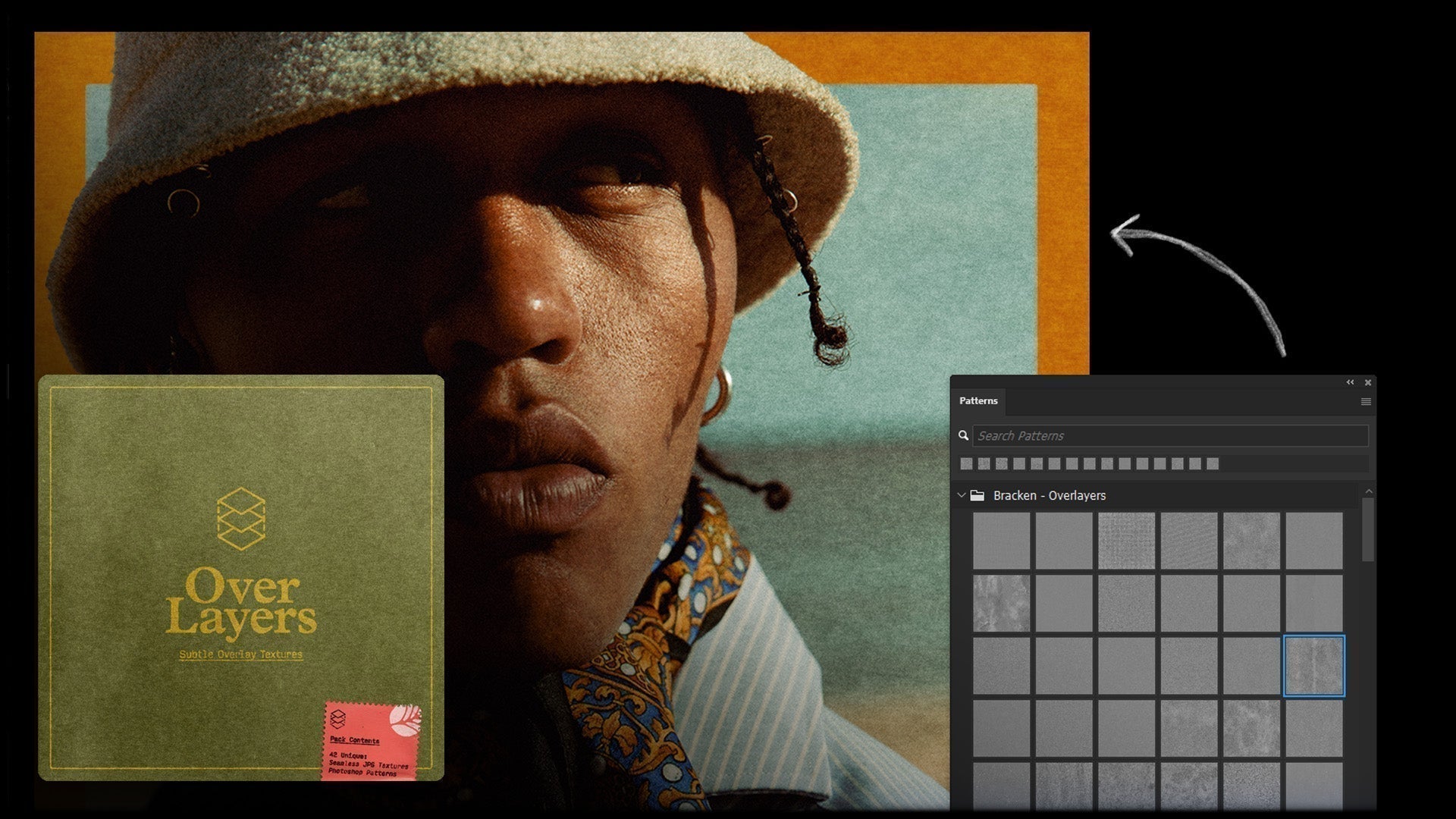Image resolution: width=1456 pixels, height=819 pixels.
Task: Select the Bracken - Overlayers group name
Action: pyautogui.click(x=1050, y=495)
